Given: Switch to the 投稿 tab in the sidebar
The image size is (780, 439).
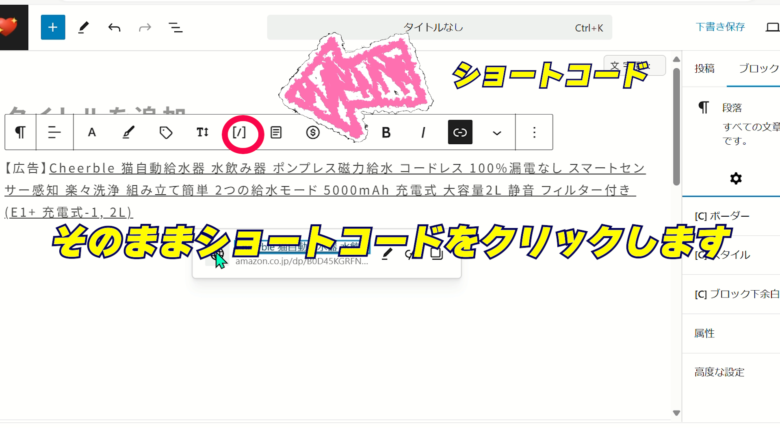Looking at the screenshot, I should [x=705, y=68].
